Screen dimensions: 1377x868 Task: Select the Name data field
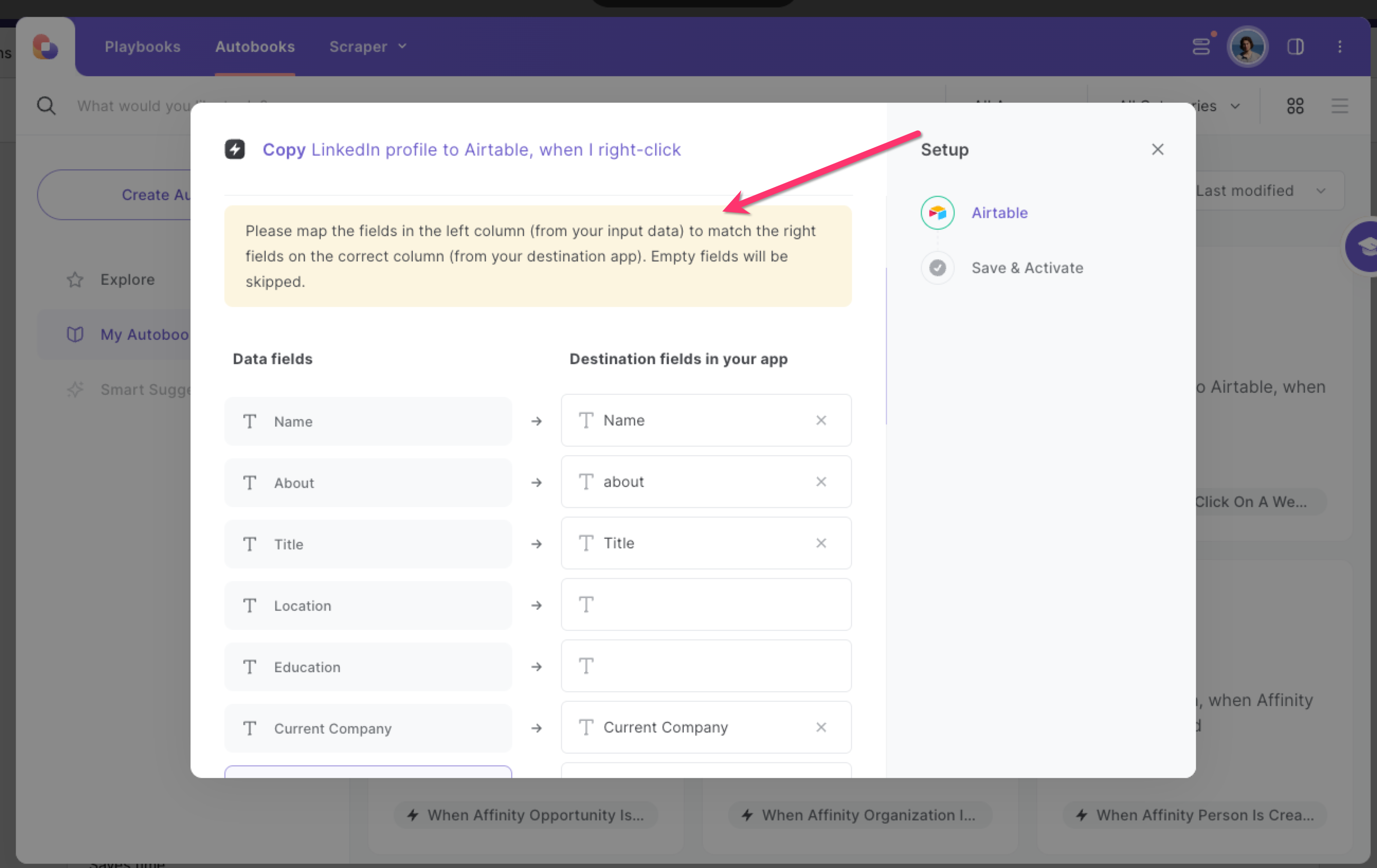click(x=368, y=421)
